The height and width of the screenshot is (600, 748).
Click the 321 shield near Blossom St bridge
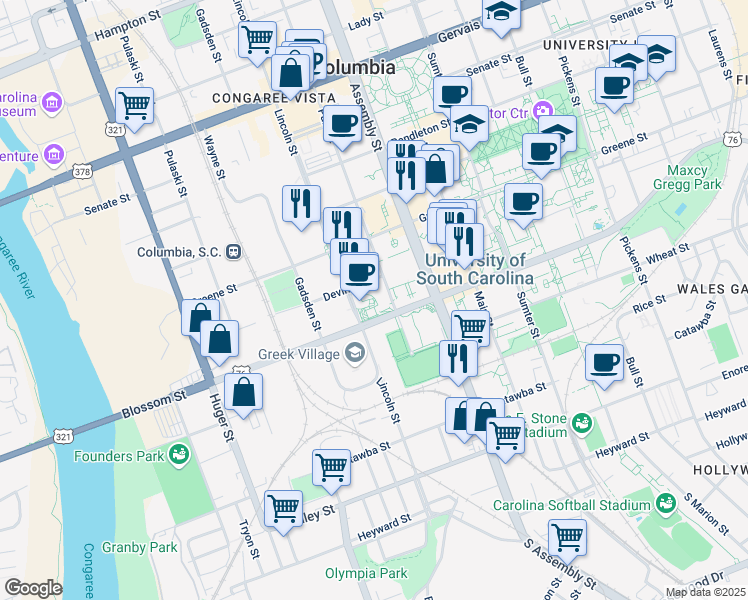[63, 436]
